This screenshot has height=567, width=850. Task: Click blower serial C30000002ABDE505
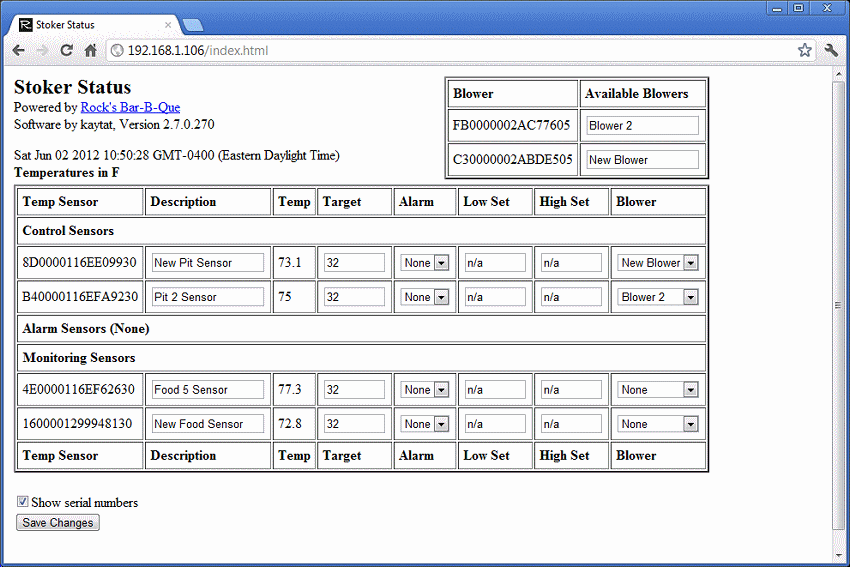click(x=512, y=160)
